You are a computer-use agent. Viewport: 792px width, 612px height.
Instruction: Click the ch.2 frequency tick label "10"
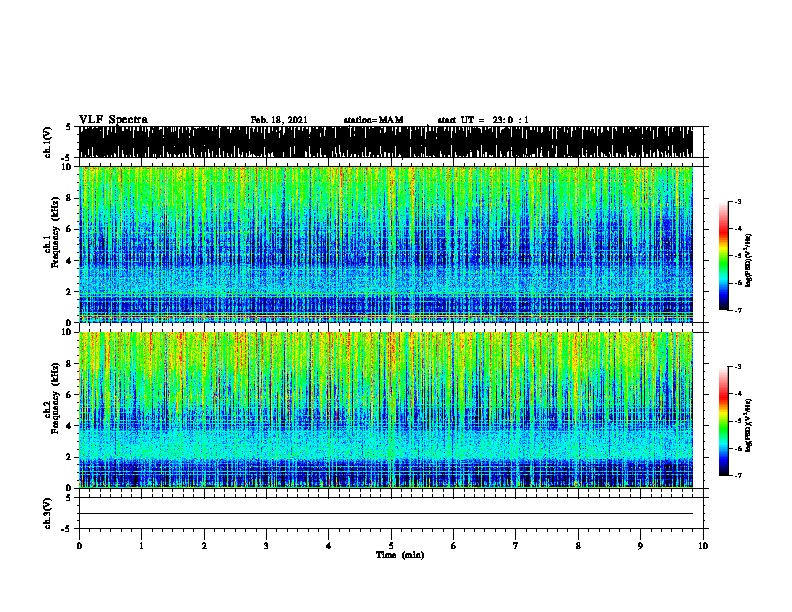(67, 332)
